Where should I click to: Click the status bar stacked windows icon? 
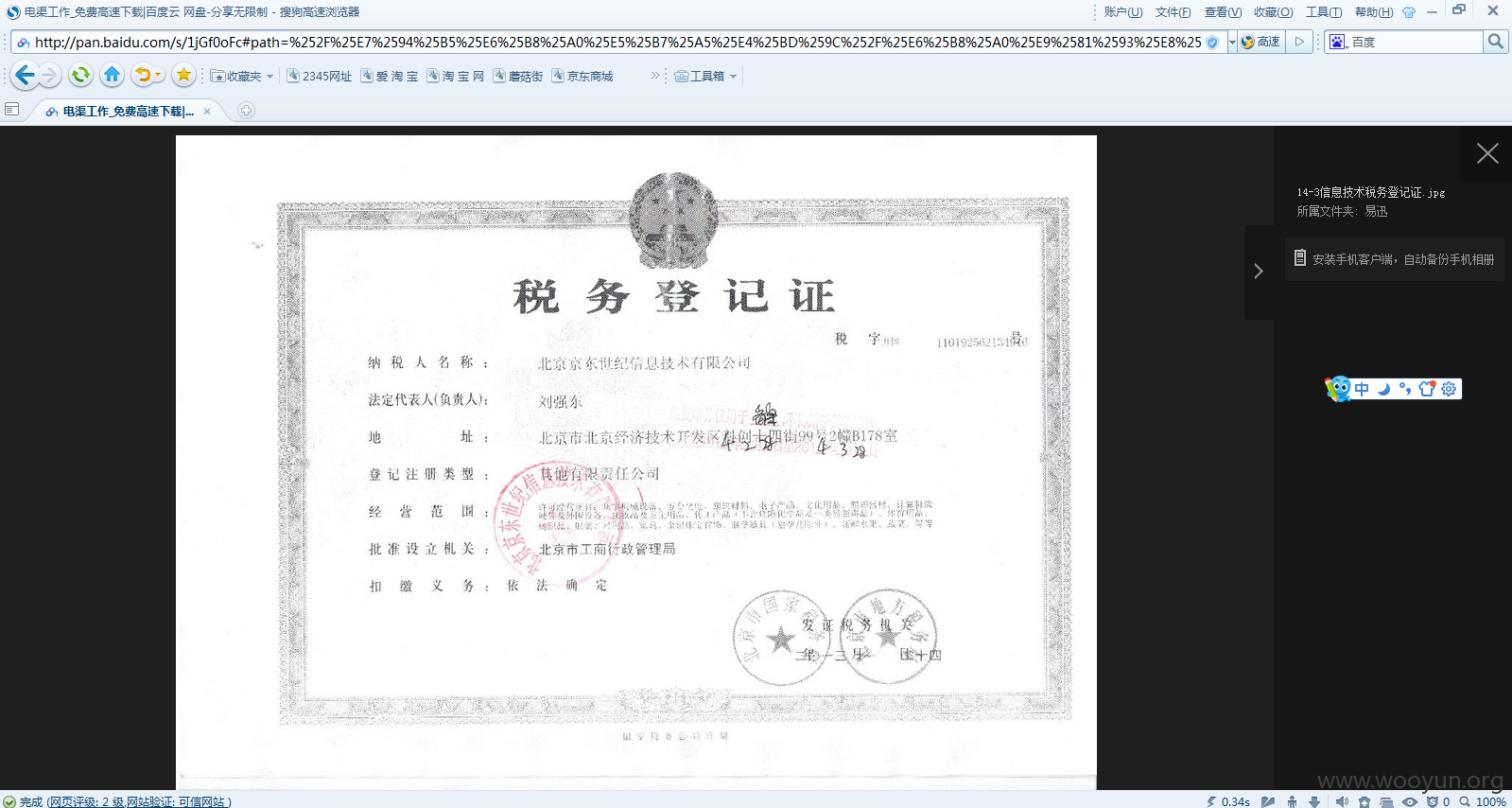pyautogui.click(x=1386, y=801)
